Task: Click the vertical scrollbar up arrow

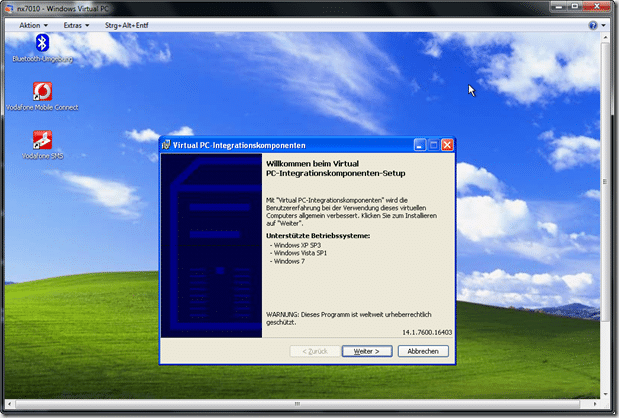Action: coord(606,37)
